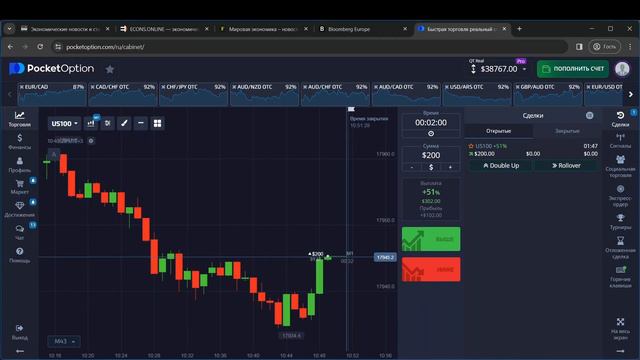Screen dimensions: 640x360
Task: Open new browser tab with plus
Action: tap(519, 29)
